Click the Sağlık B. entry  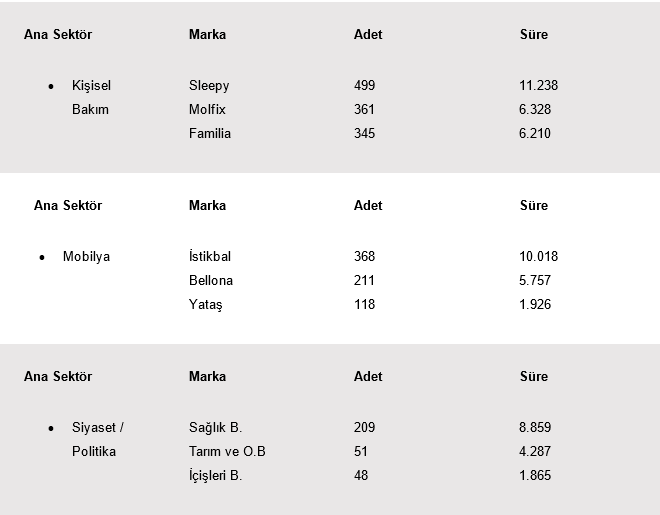[215, 427]
